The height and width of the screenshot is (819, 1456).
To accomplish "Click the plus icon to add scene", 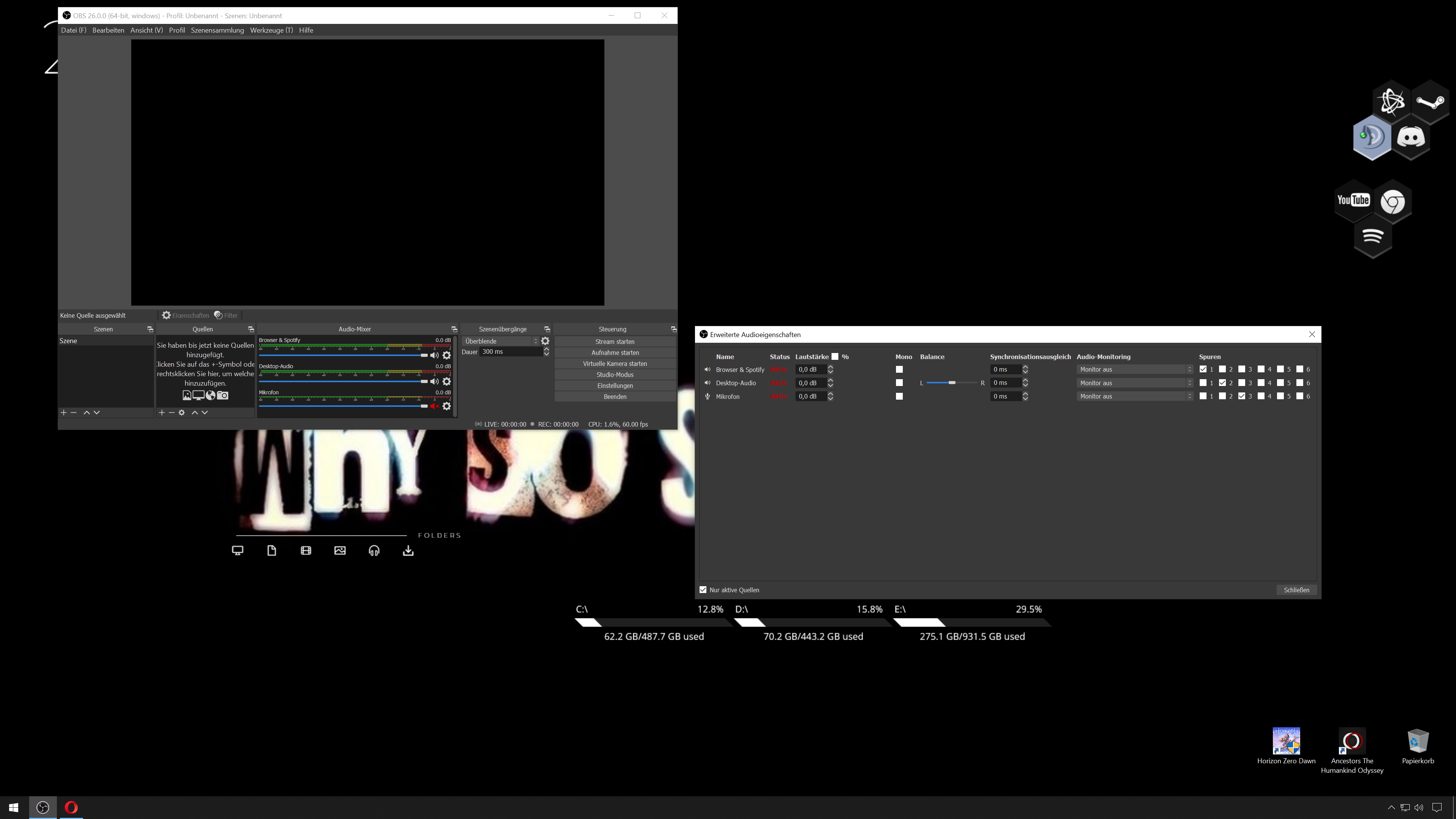I will point(63,413).
